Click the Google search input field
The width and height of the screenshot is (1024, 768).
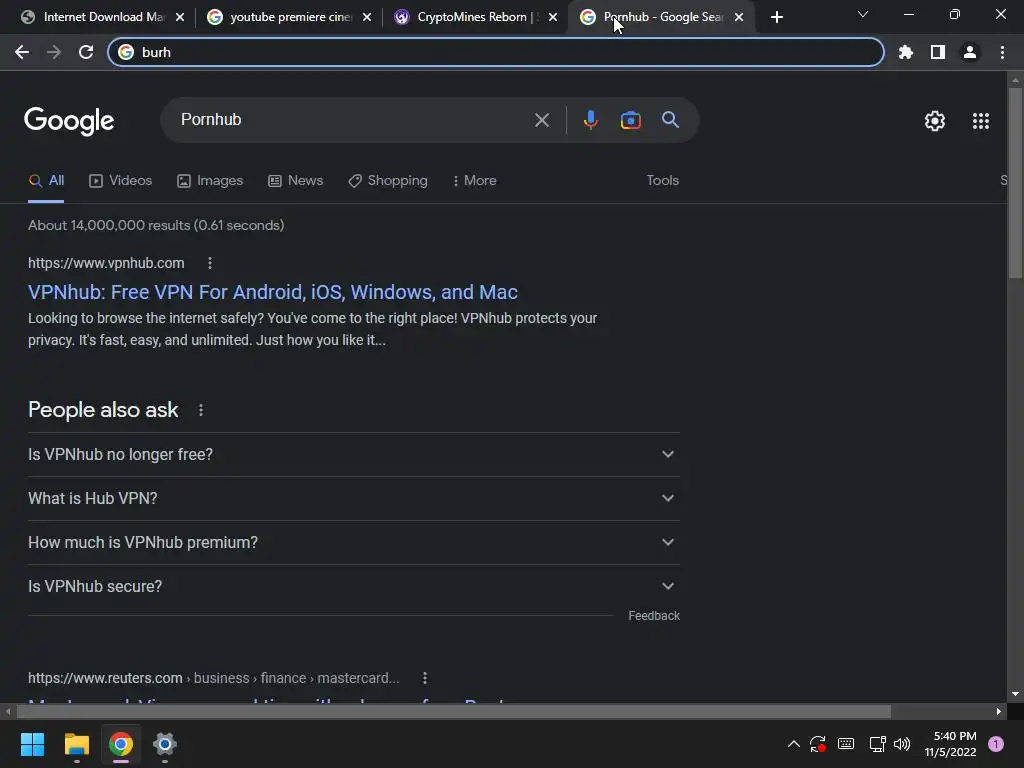coord(353,120)
